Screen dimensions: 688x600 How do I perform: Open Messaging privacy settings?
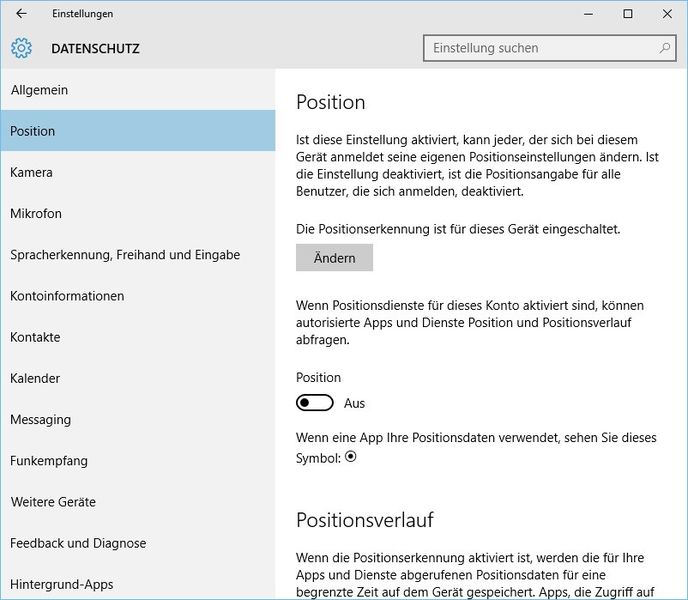(40, 420)
